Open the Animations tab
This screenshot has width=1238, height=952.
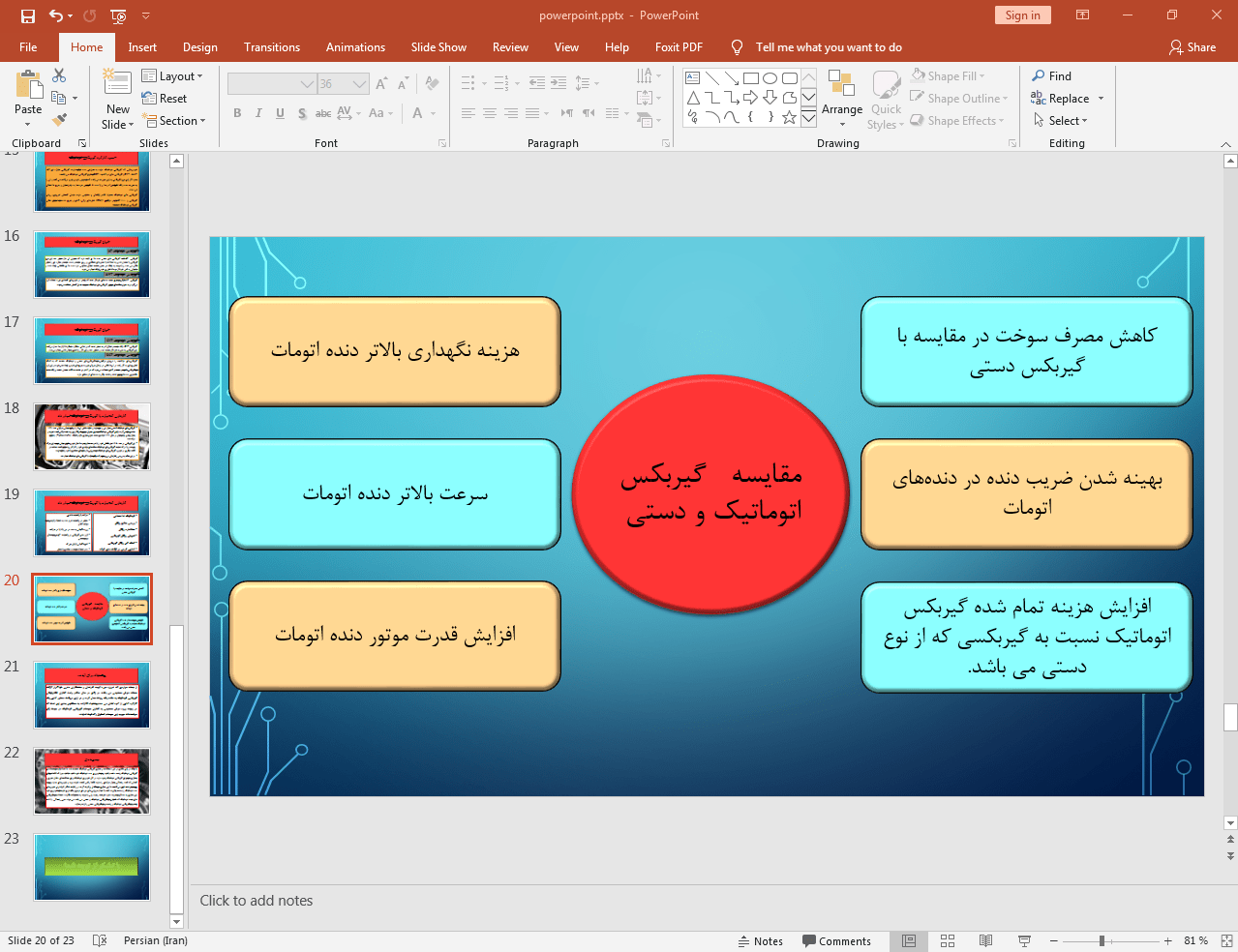click(x=355, y=47)
